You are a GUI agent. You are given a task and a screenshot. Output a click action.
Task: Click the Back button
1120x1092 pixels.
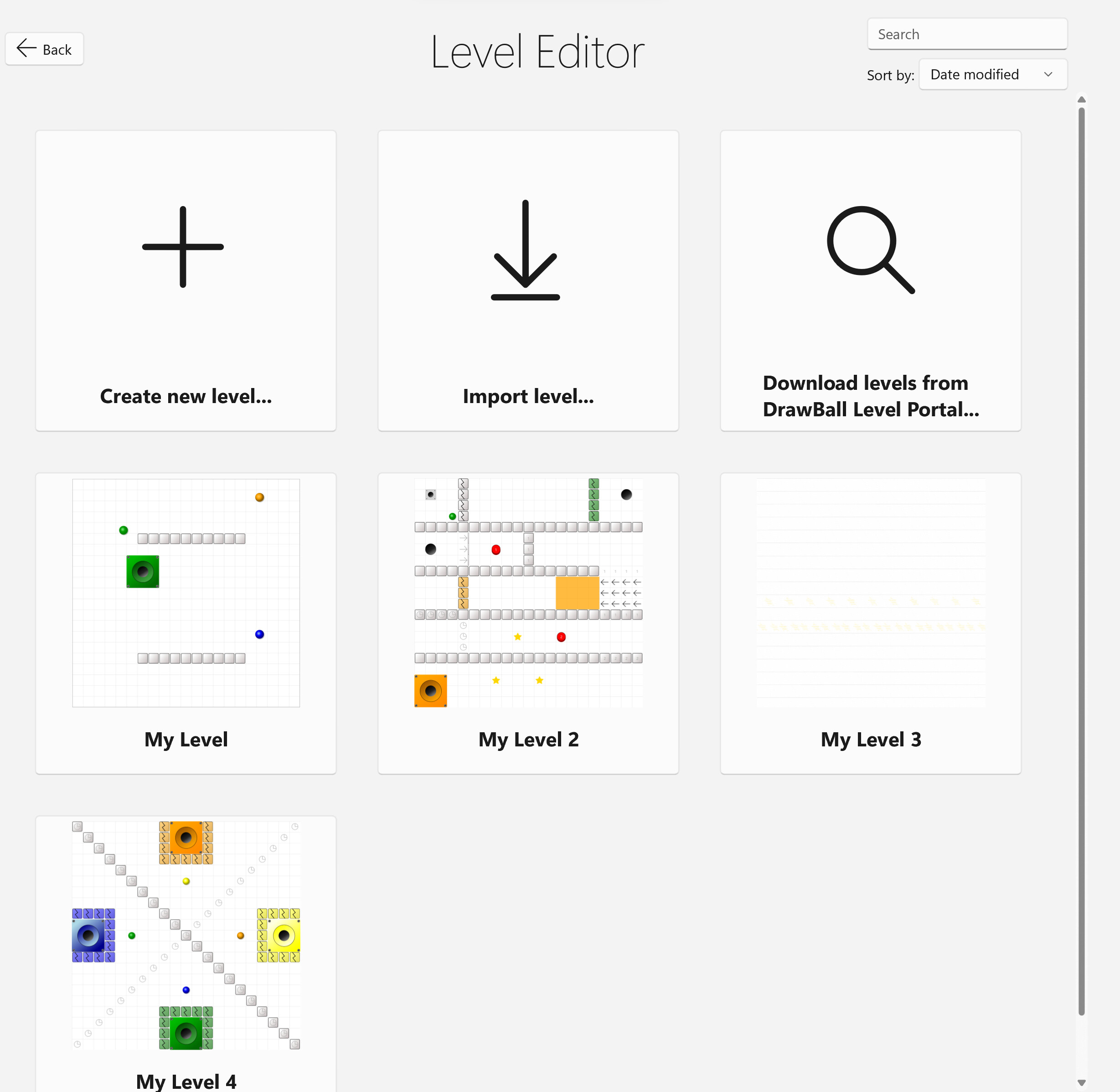pyautogui.click(x=44, y=49)
